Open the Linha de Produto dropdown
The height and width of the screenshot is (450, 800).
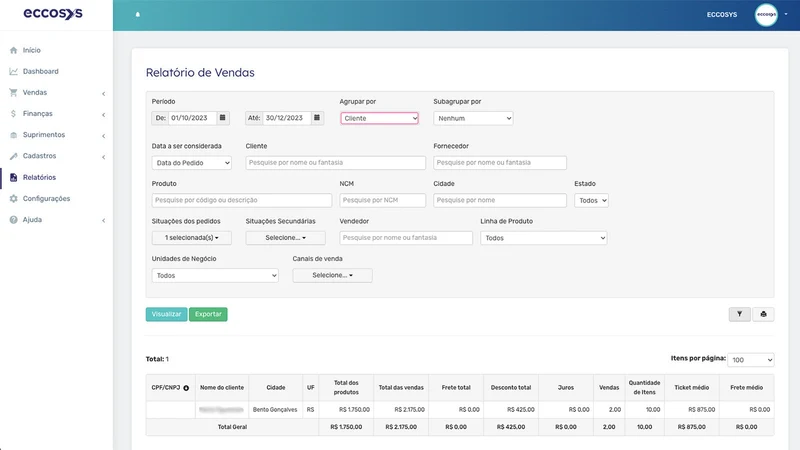point(543,238)
